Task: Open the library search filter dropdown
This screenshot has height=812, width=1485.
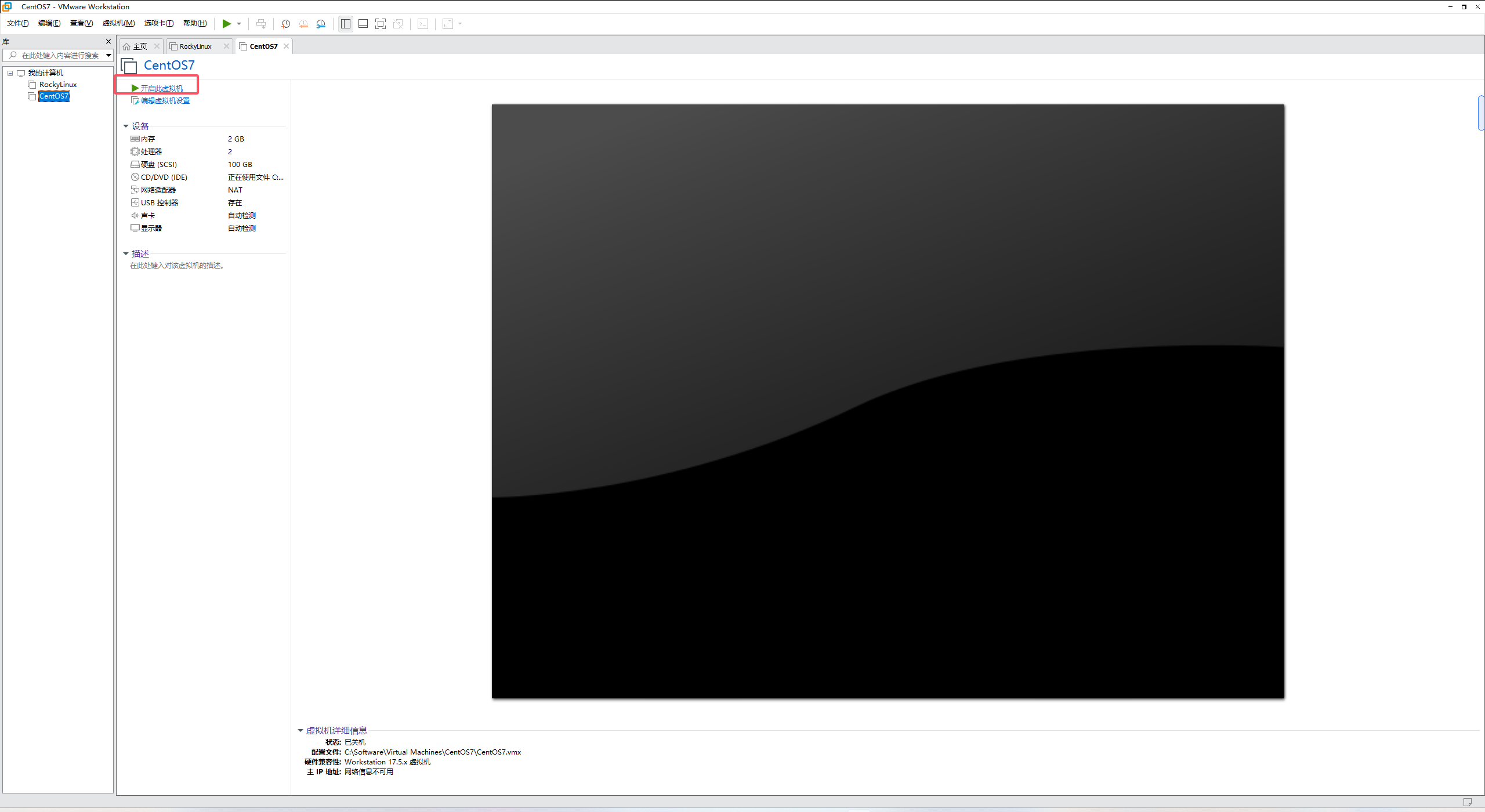Action: click(x=108, y=56)
